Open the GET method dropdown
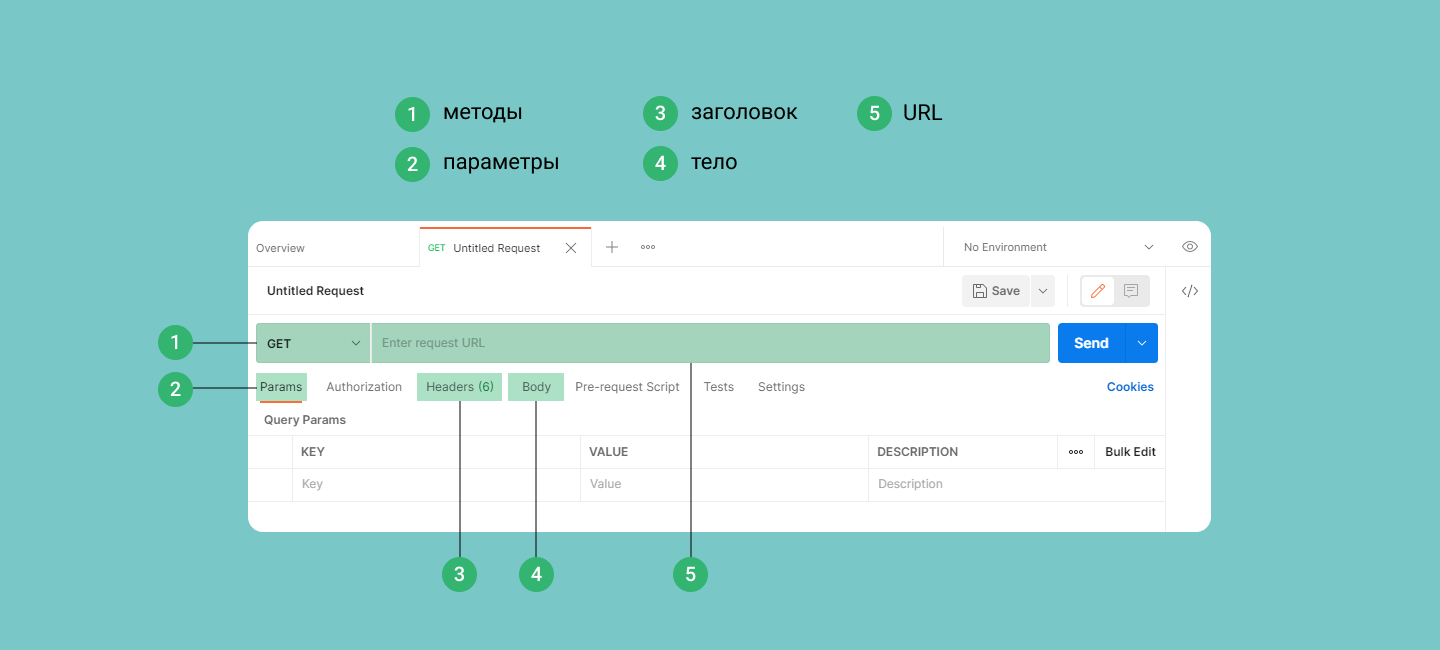The width and height of the screenshot is (1440, 650). (313, 343)
